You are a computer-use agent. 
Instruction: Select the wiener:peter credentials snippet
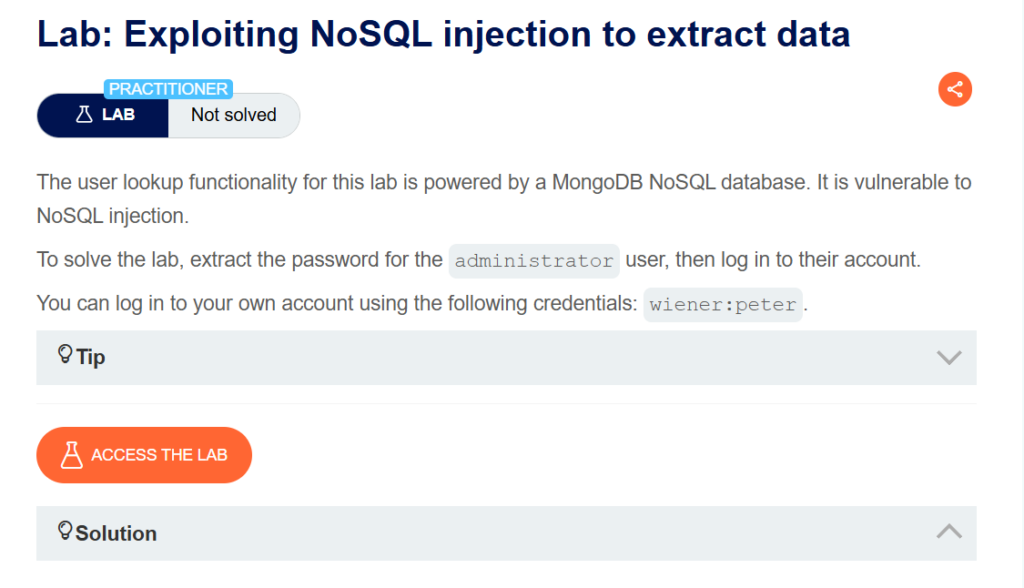click(x=723, y=304)
